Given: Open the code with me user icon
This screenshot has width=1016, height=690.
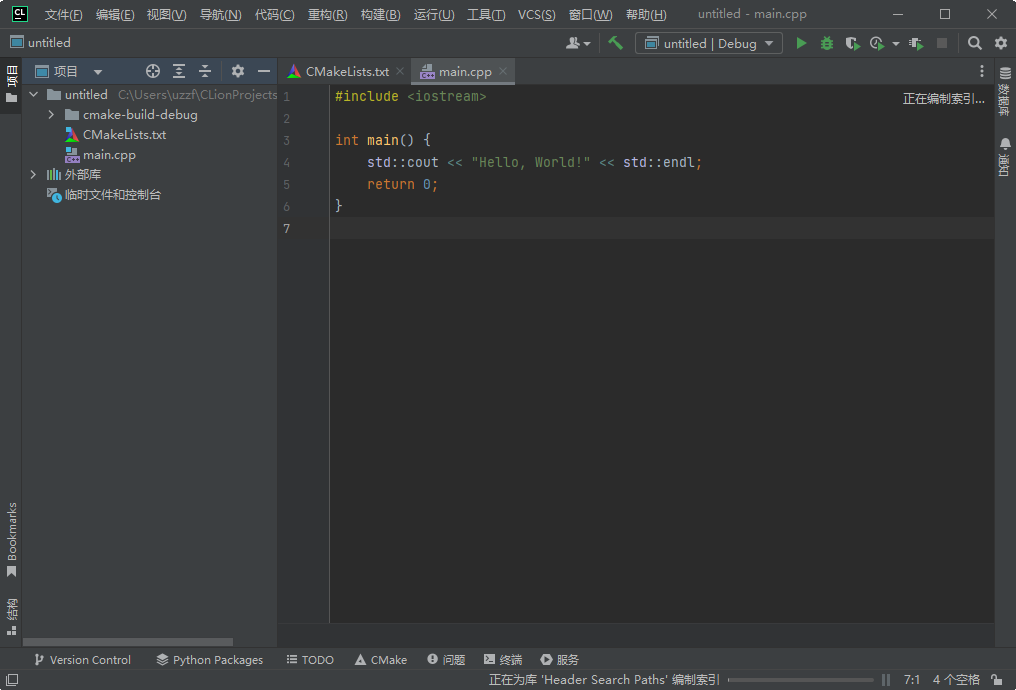Looking at the screenshot, I should 578,43.
